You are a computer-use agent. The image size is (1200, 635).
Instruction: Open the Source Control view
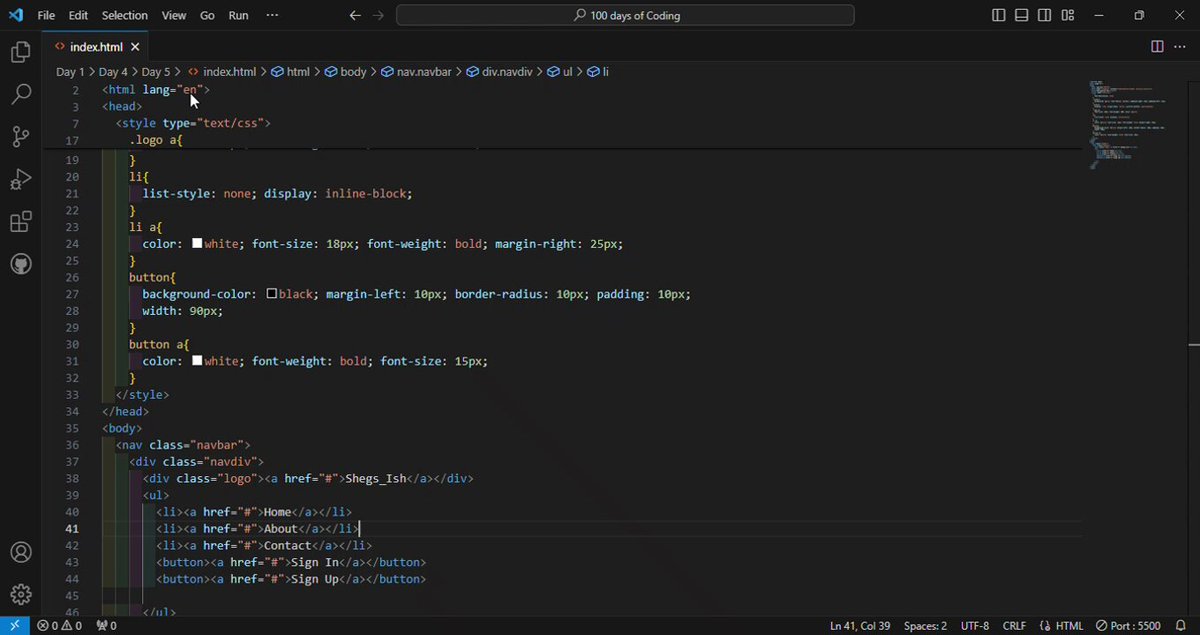pos(20,137)
